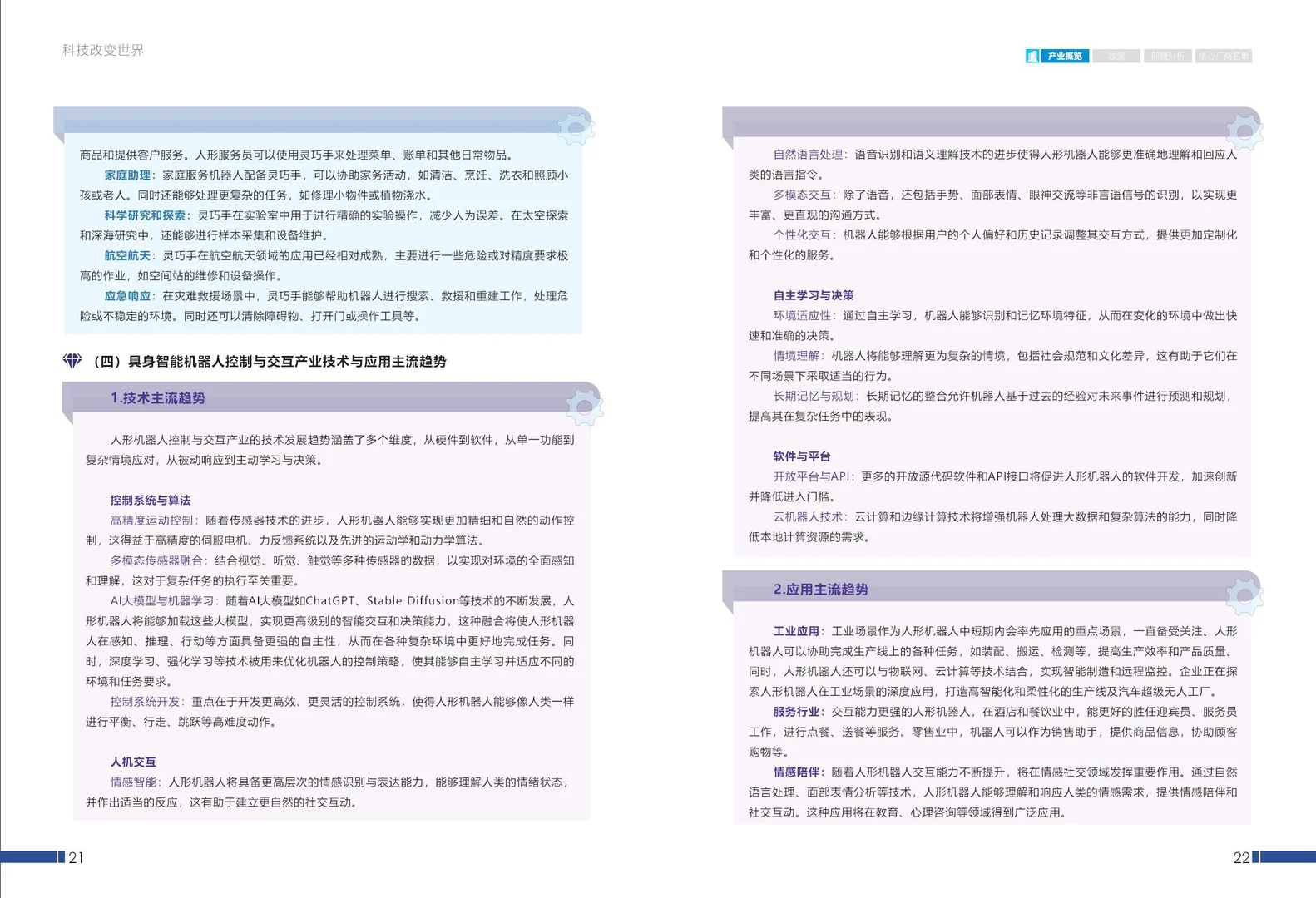Click the 云机器人技术 term

[x=808, y=516]
